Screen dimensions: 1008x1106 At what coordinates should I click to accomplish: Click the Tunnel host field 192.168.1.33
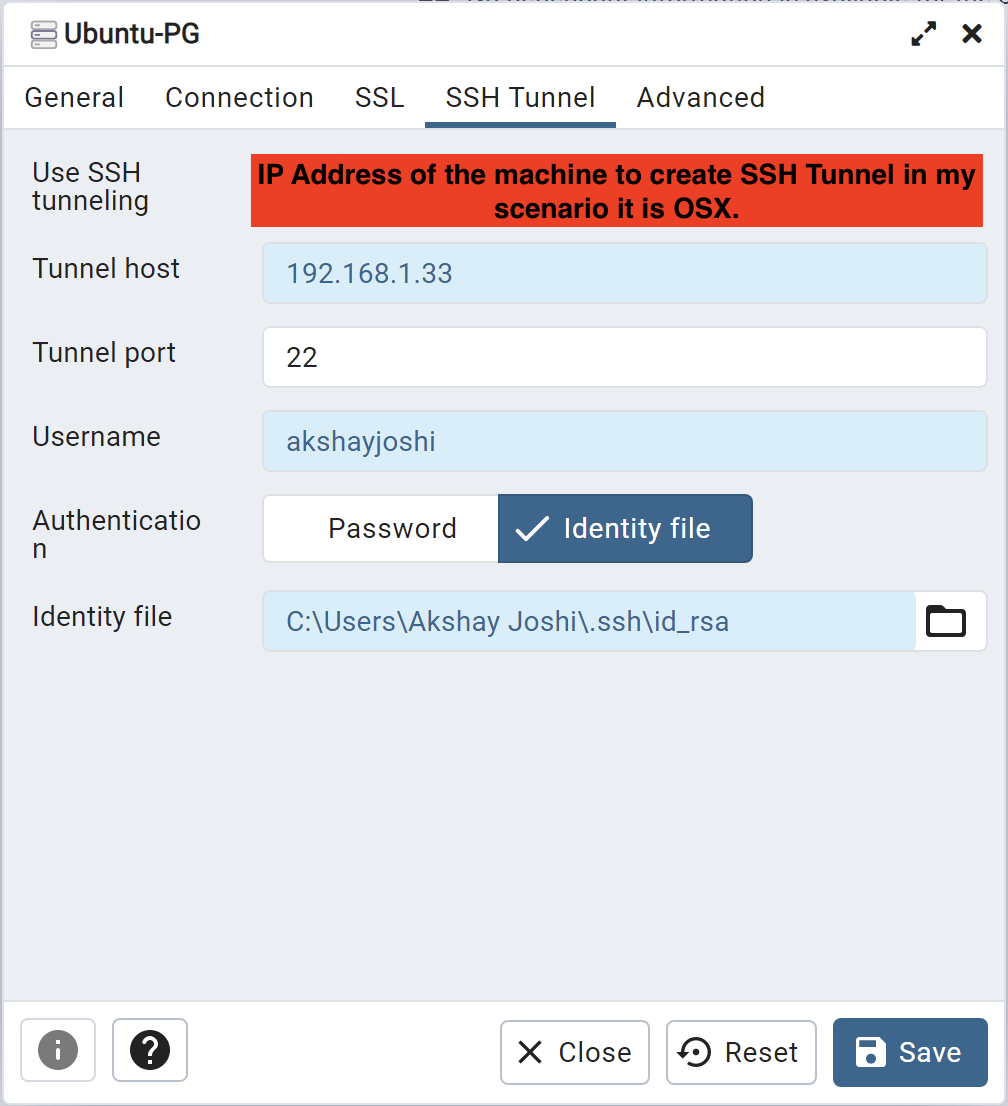[x=624, y=273]
